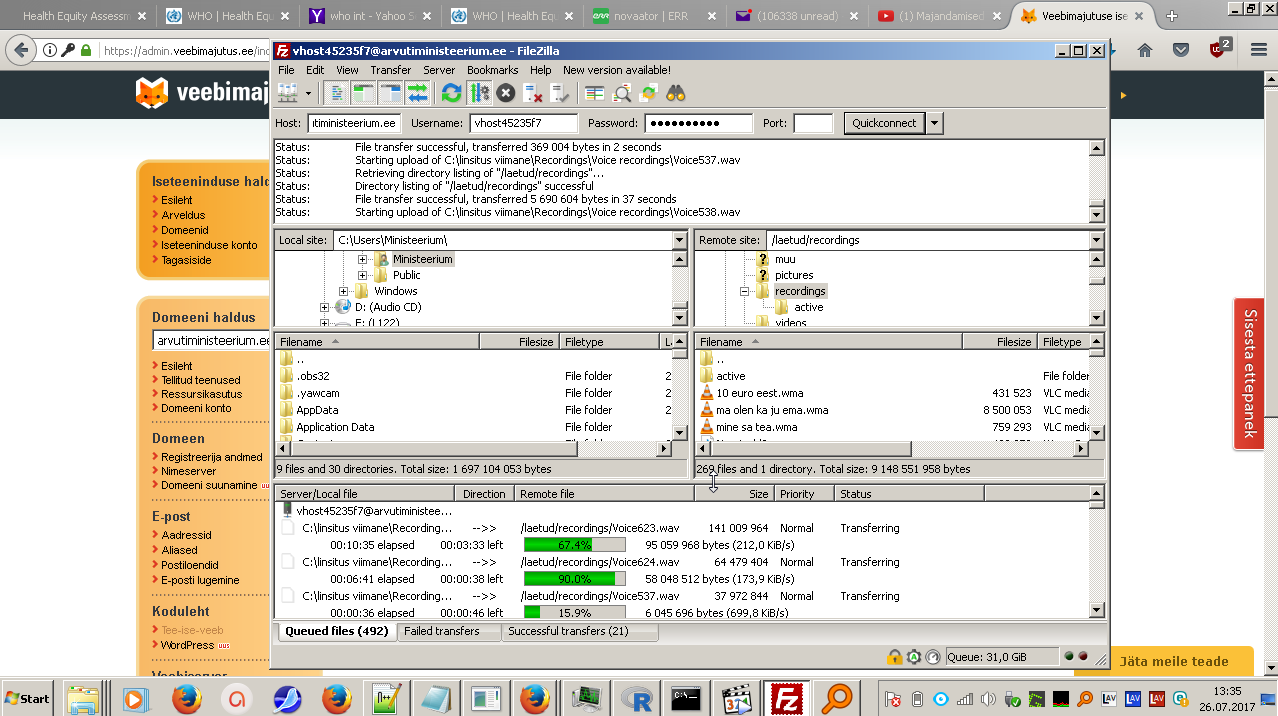The image size is (1278, 716).
Task: Toggle the local directory tree view
Action: 363,93
